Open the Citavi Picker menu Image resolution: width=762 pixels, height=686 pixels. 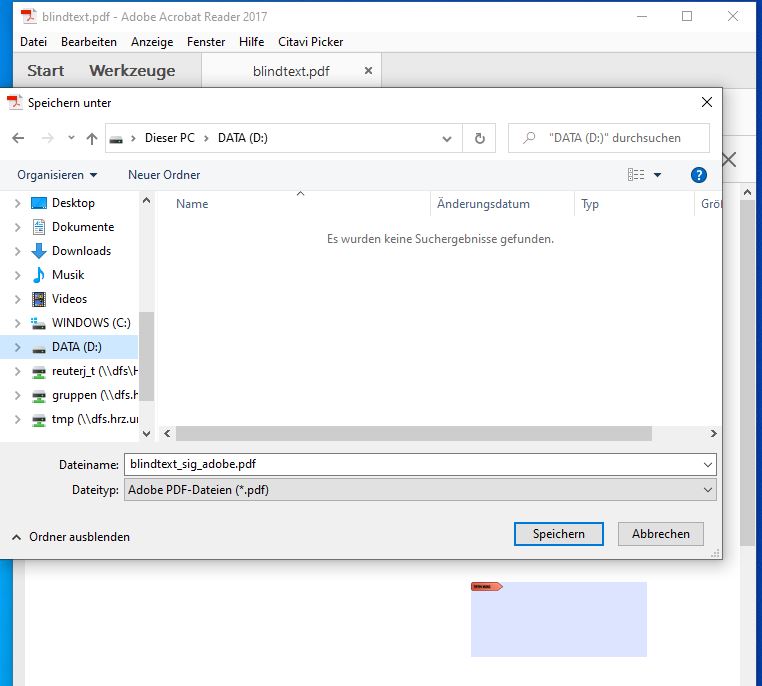(311, 42)
